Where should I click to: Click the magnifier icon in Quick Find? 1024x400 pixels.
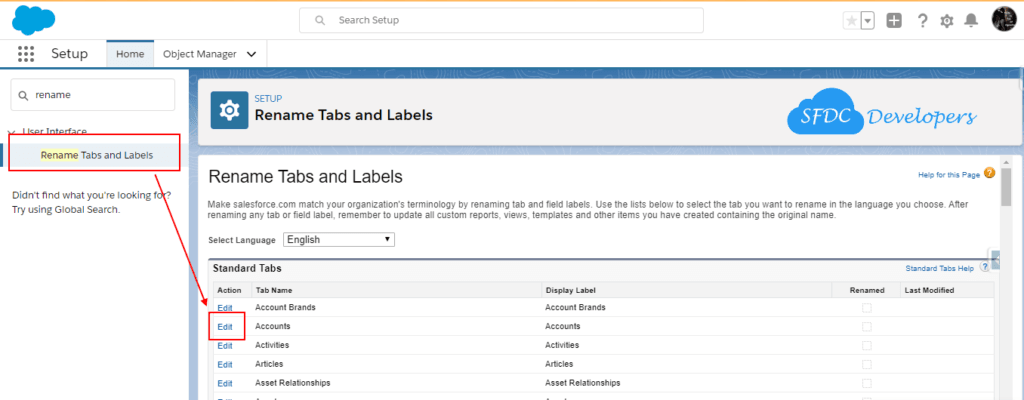(x=24, y=95)
